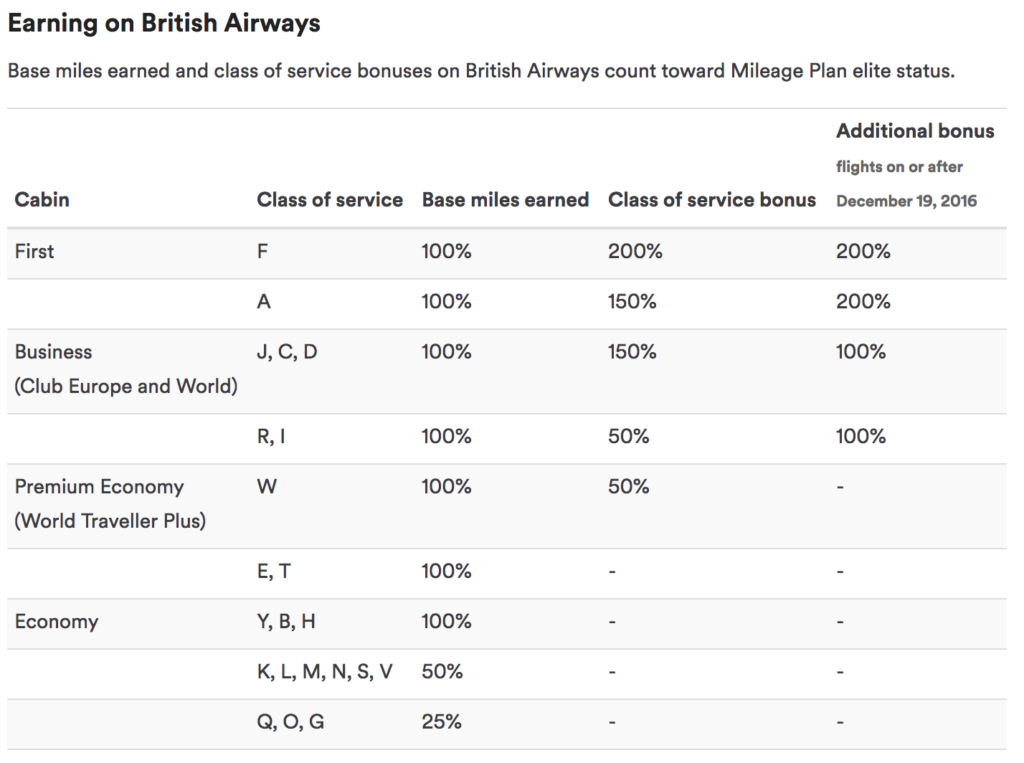
Task: Select the "Class of service" column header
Action: (x=329, y=199)
